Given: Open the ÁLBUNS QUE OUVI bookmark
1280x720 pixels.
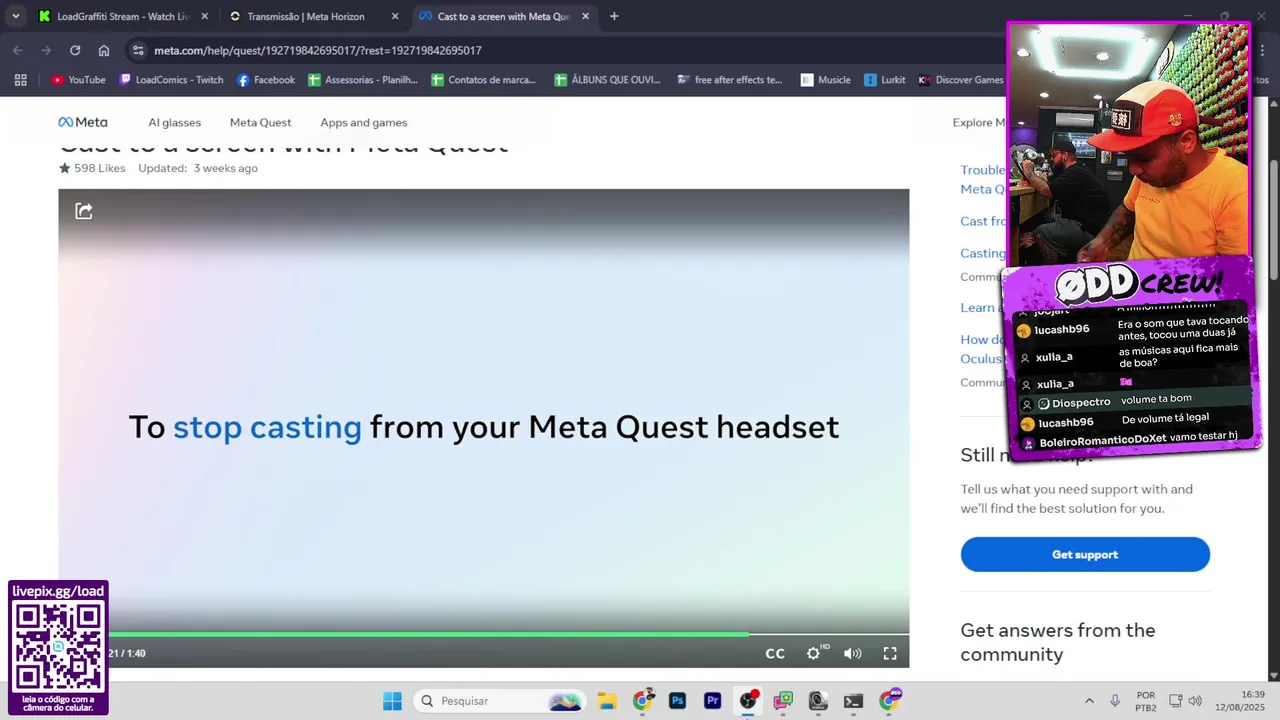Looking at the screenshot, I should (607, 80).
